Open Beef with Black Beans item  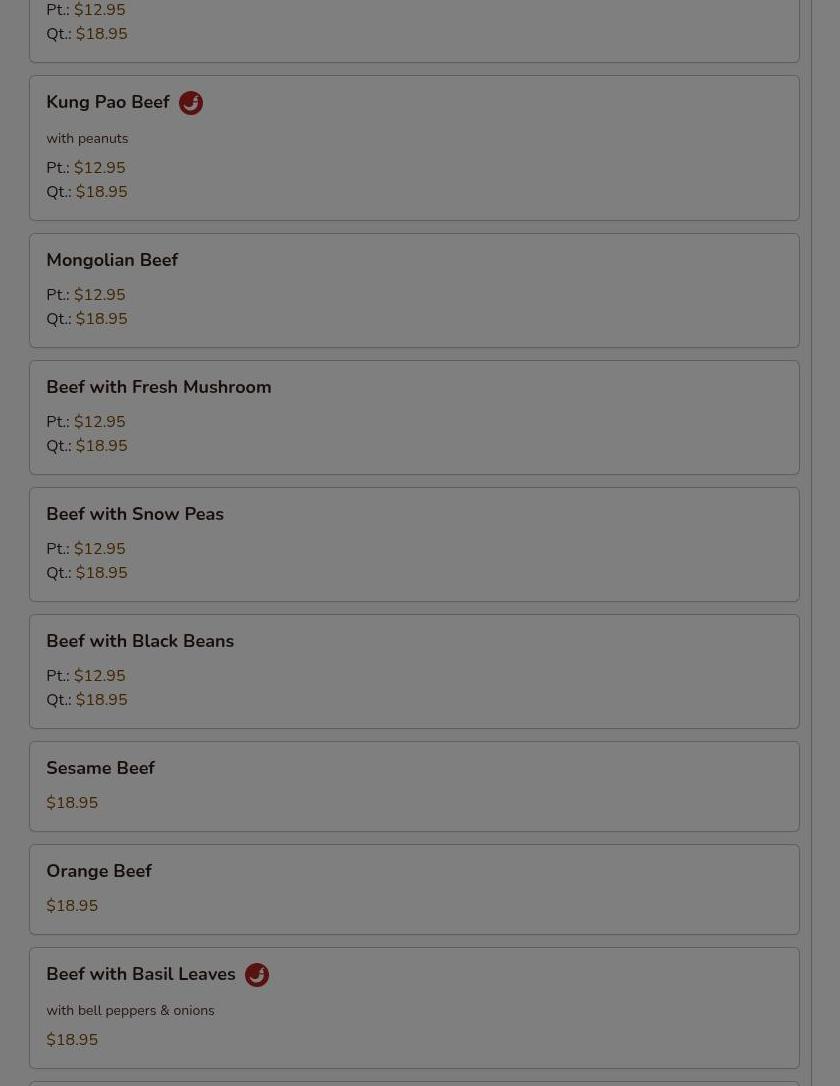point(414,671)
